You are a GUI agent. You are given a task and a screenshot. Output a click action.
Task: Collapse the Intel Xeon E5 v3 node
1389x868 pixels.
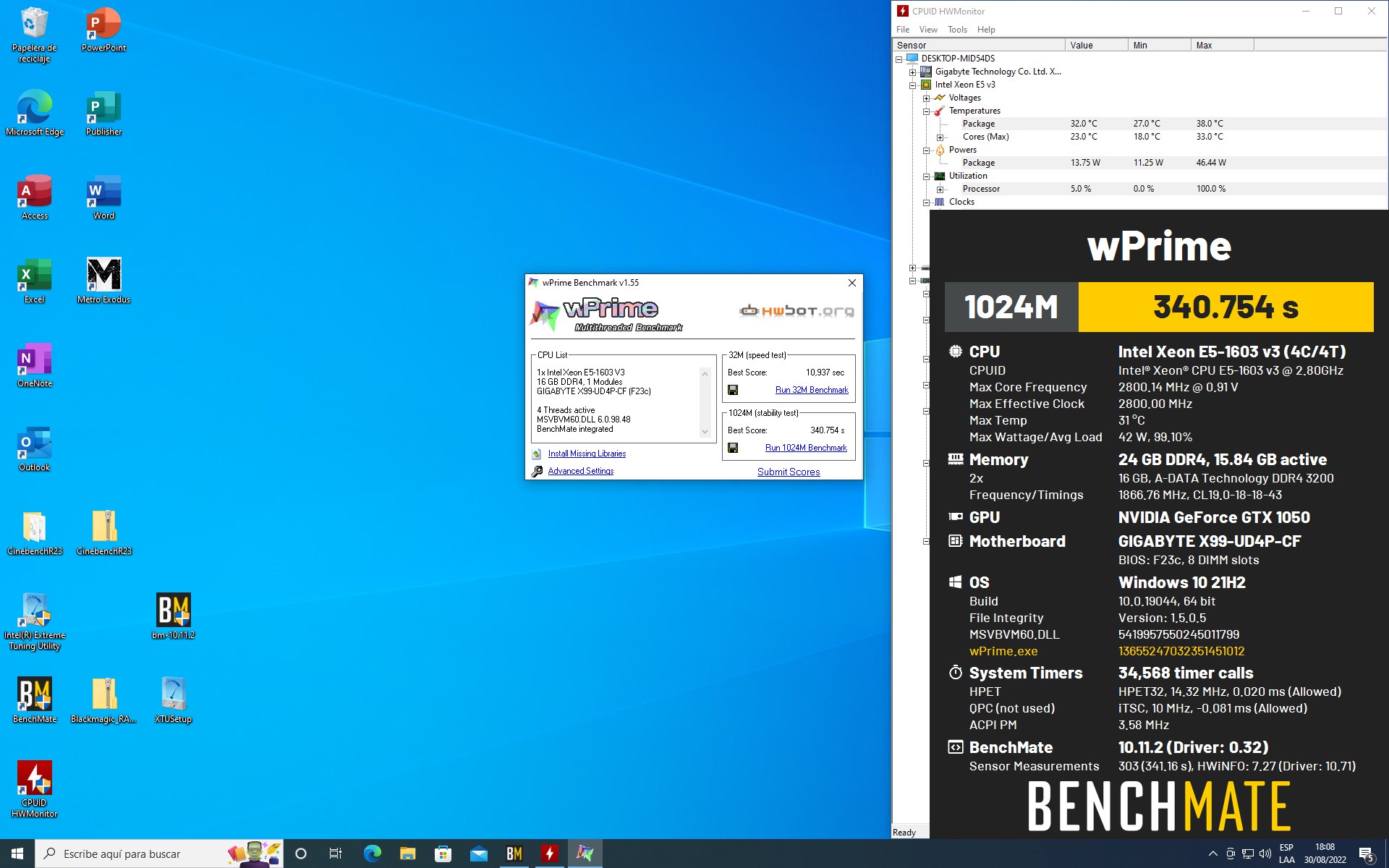(x=913, y=85)
